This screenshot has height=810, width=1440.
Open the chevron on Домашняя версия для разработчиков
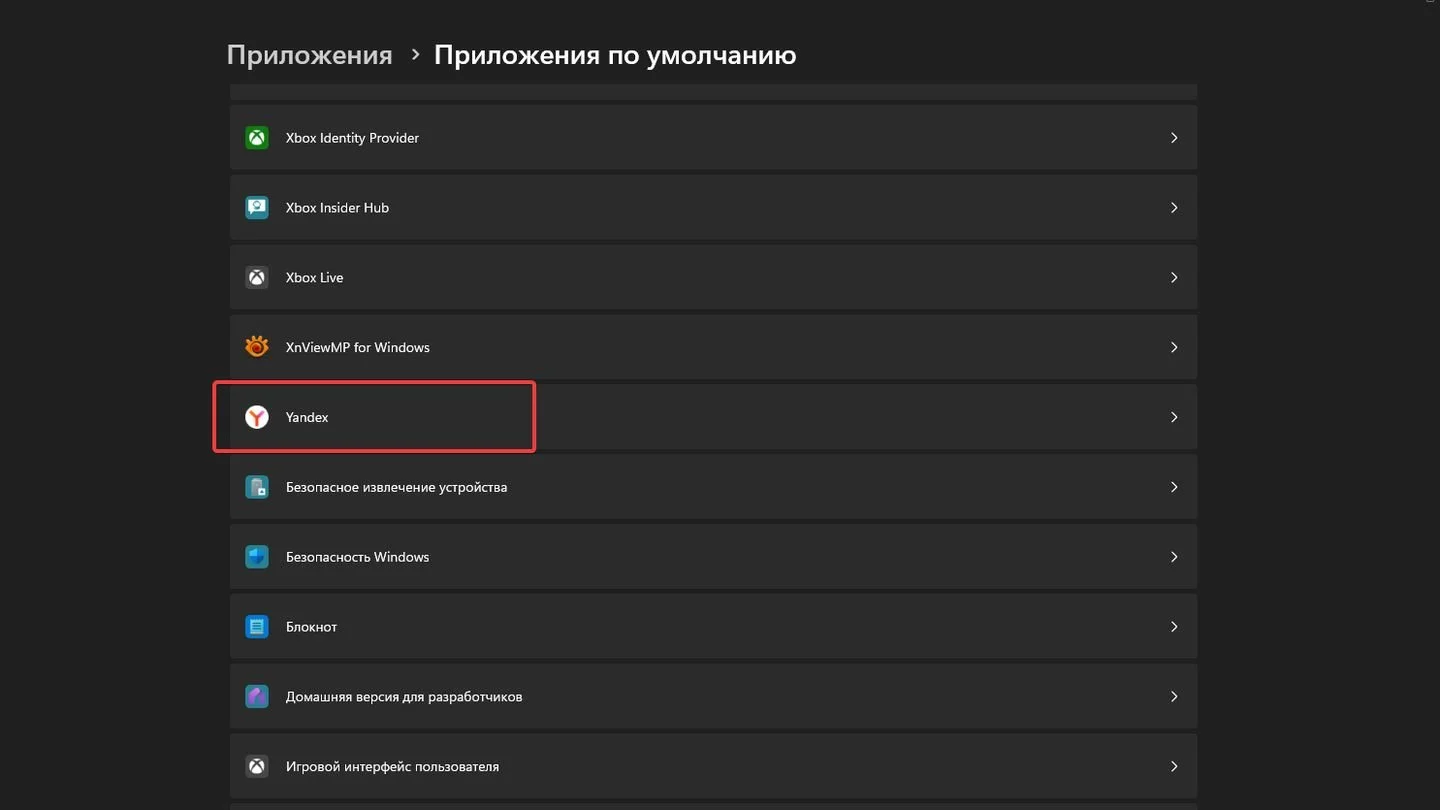1174,697
